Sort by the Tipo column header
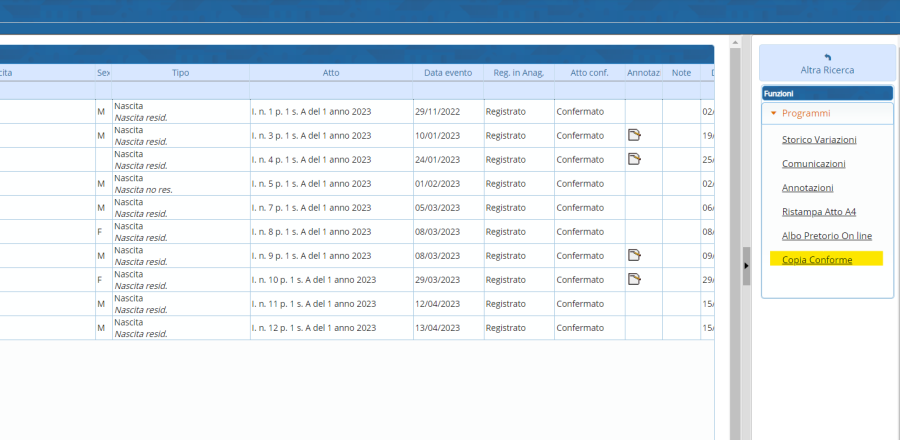This screenshot has width=900, height=440. click(180, 72)
